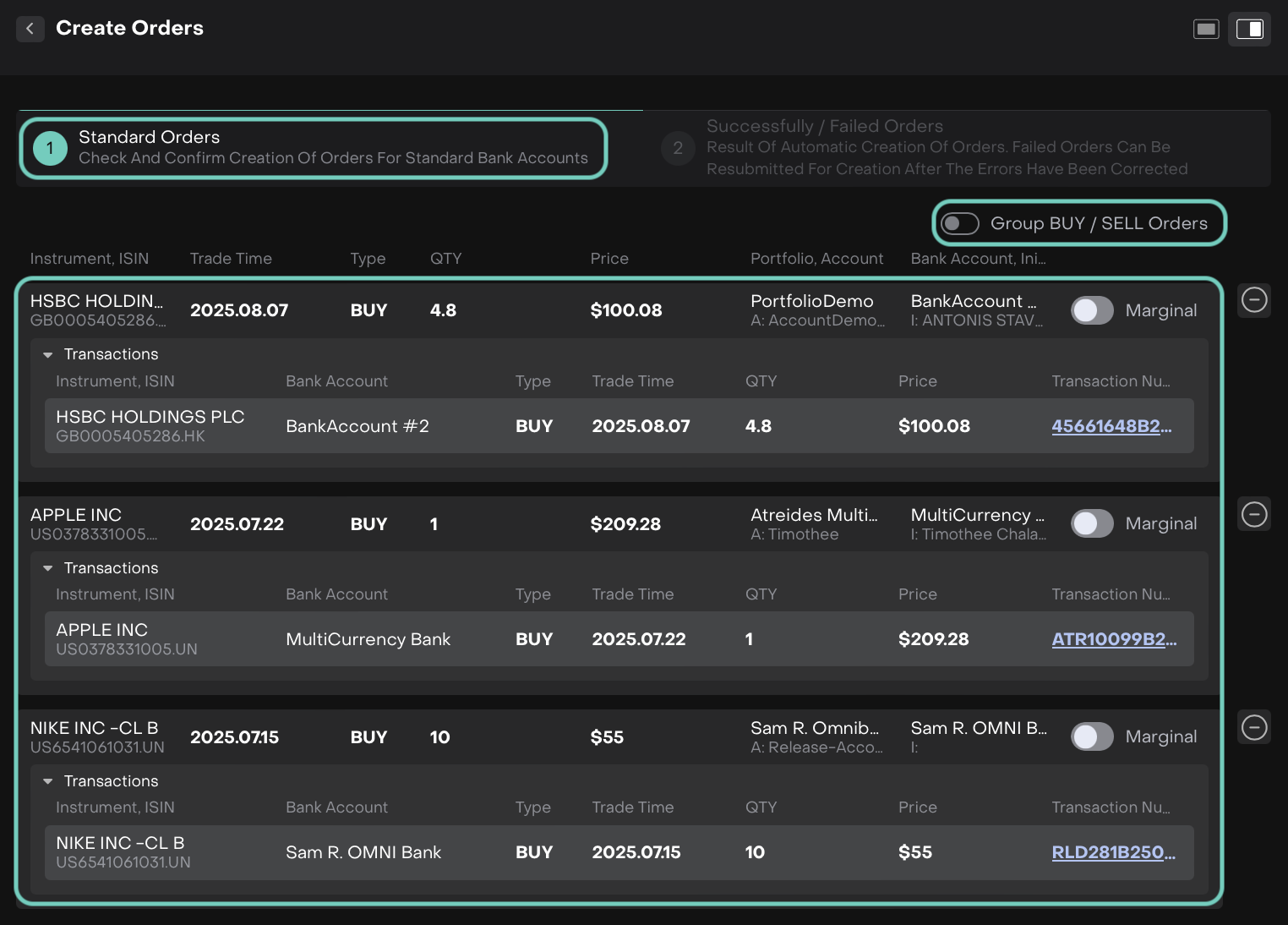
Task: Click the step 2 number circle
Action: click(x=677, y=148)
